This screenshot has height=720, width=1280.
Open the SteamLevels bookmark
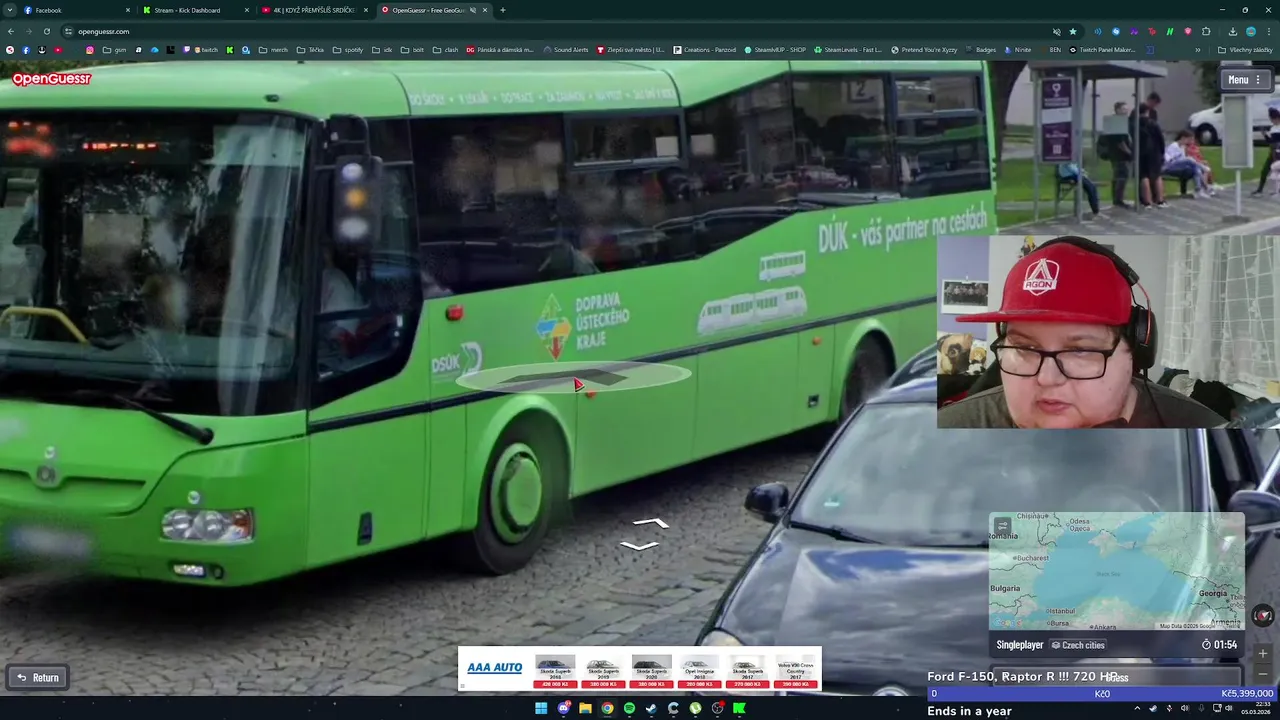tap(848, 49)
